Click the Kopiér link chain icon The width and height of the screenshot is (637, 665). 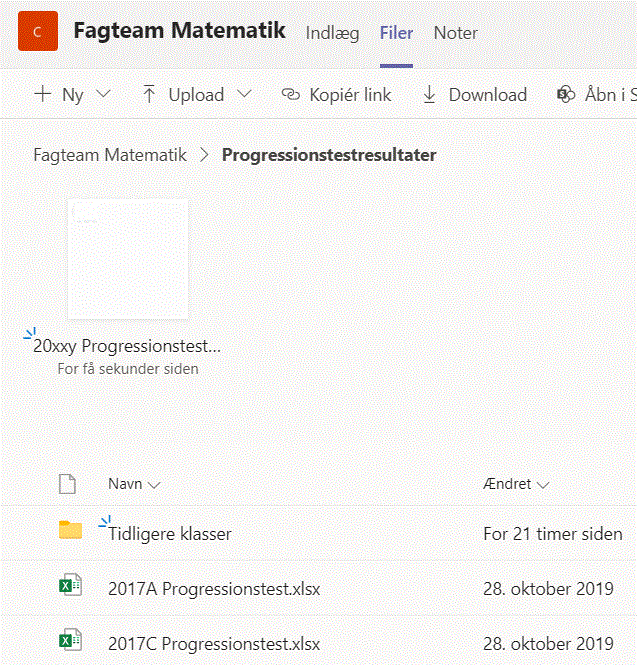tap(291, 95)
